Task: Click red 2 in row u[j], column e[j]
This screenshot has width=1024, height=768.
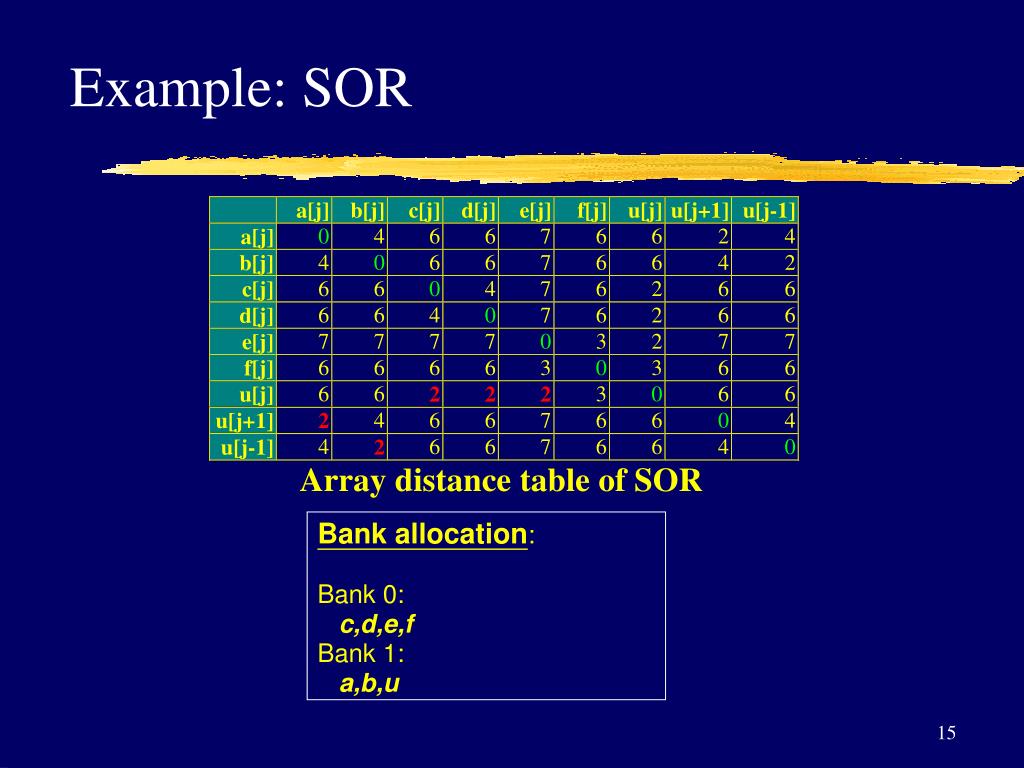Action: click(545, 394)
